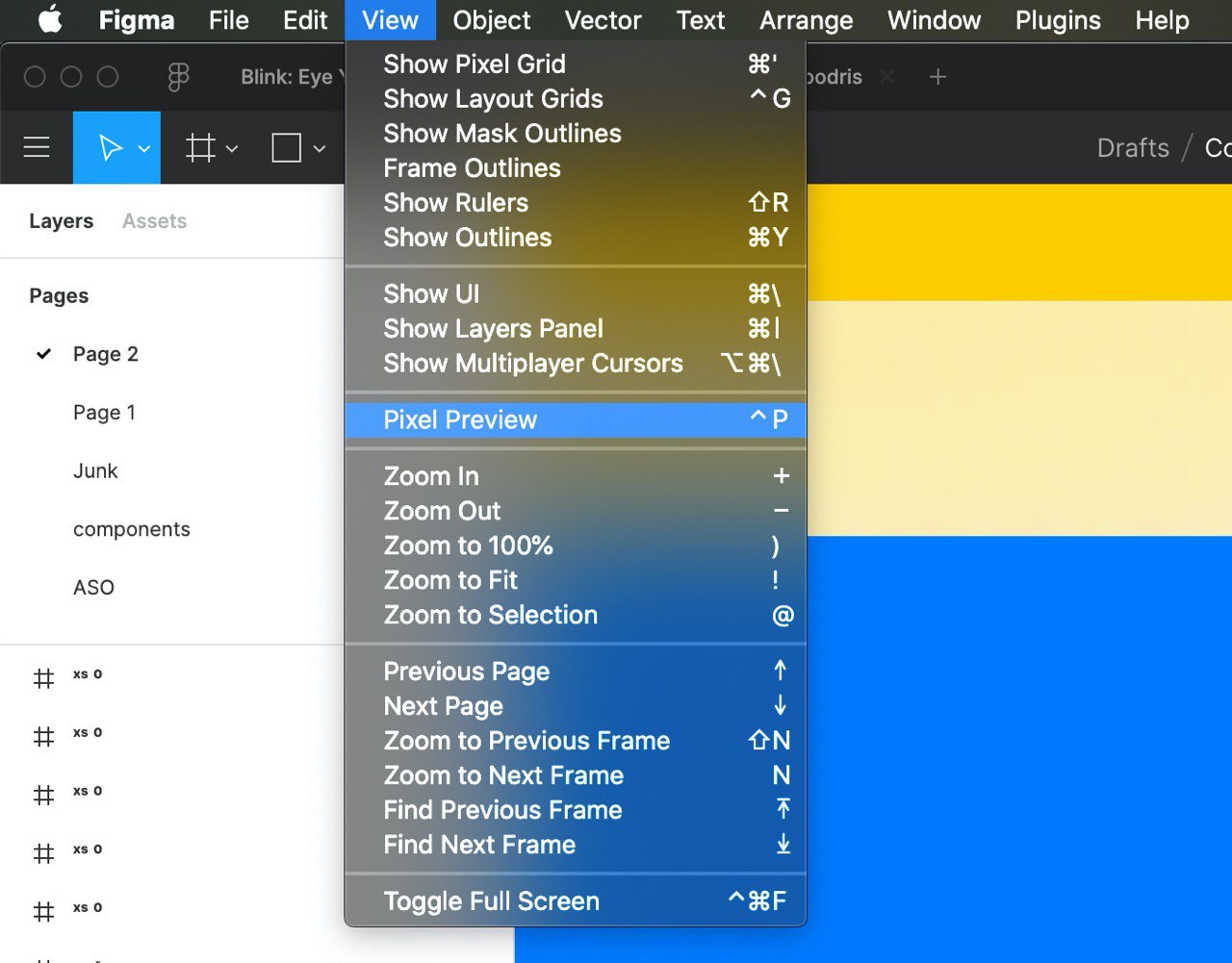Open the Vector menu
The width and height of the screenshot is (1232, 963).
pos(603,20)
